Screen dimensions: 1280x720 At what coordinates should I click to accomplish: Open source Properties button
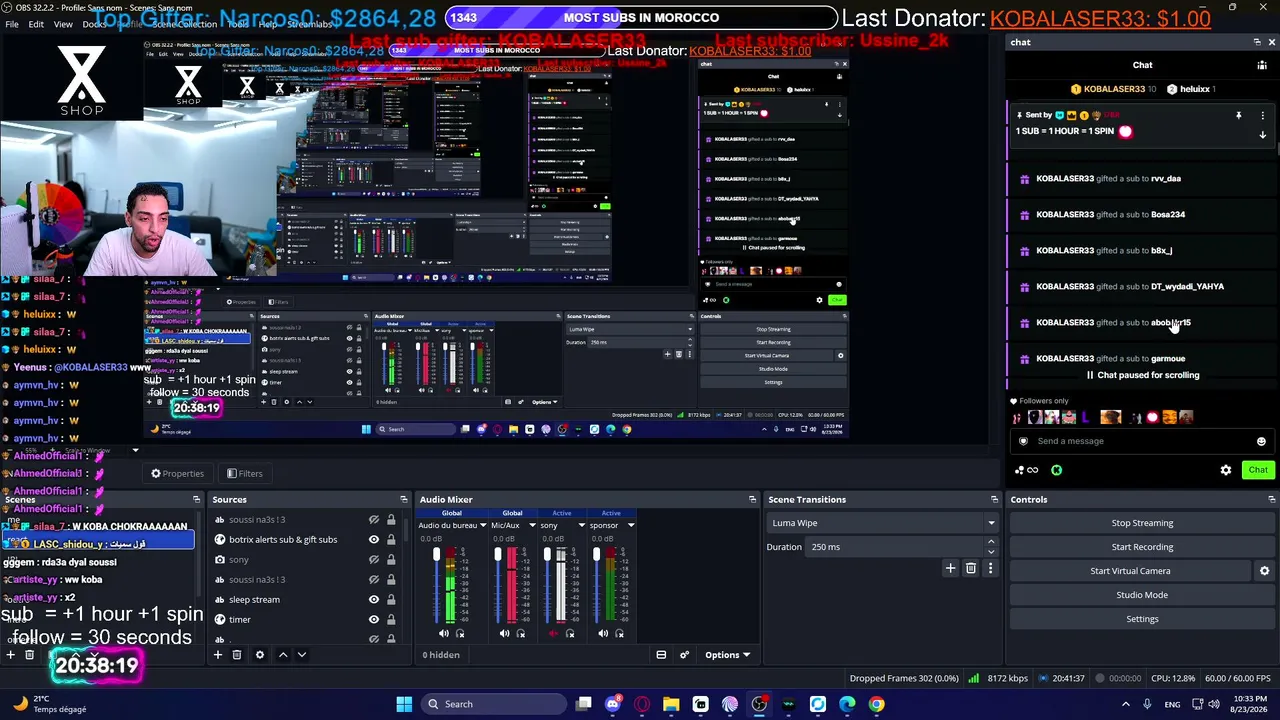[x=177, y=474]
